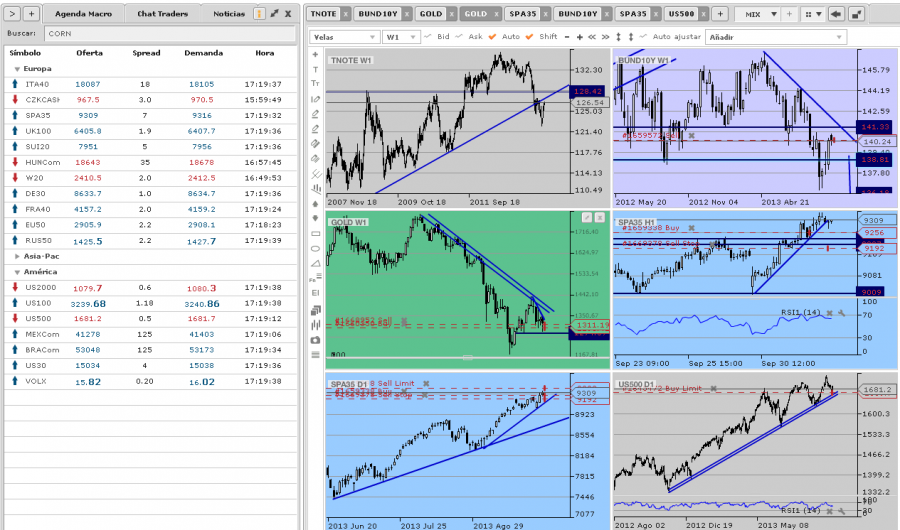Choose the ellipse shape drawing tool
The height and width of the screenshot is (530, 900).
pyautogui.click(x=316, y=249)
